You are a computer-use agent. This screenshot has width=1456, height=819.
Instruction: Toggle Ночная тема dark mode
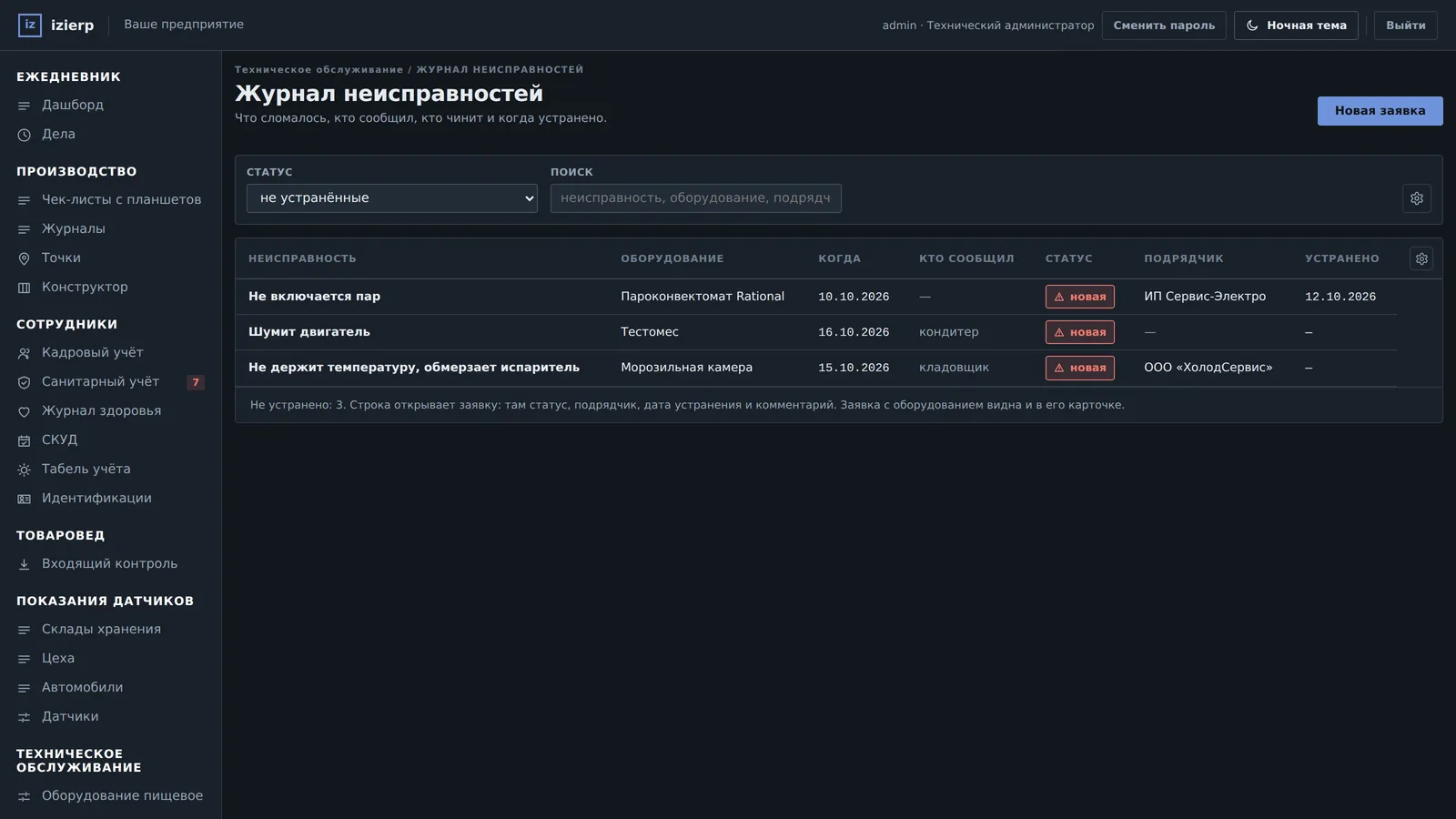pyautogui.click(x=1296, y=25)
